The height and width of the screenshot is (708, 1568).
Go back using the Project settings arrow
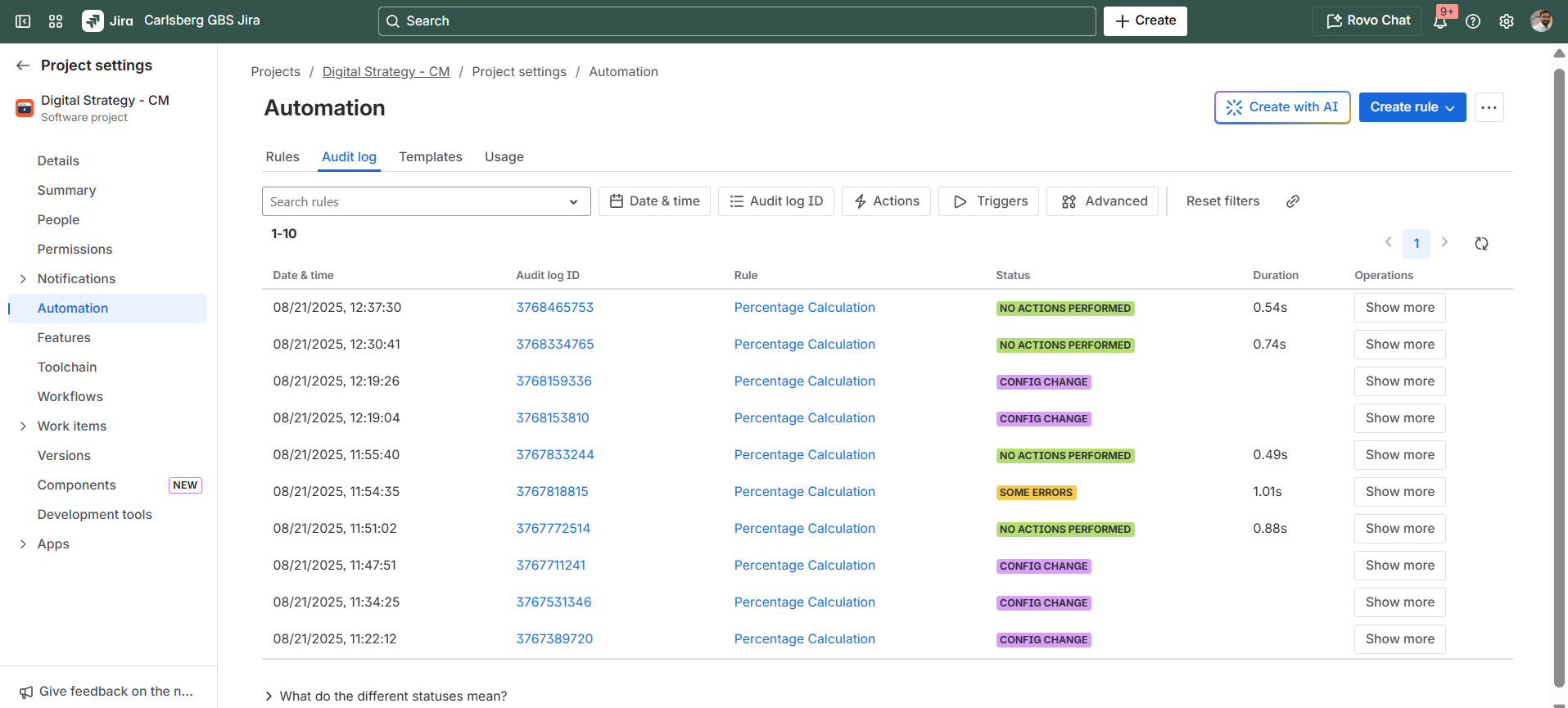pyautogui.click(x=23, y=65)
